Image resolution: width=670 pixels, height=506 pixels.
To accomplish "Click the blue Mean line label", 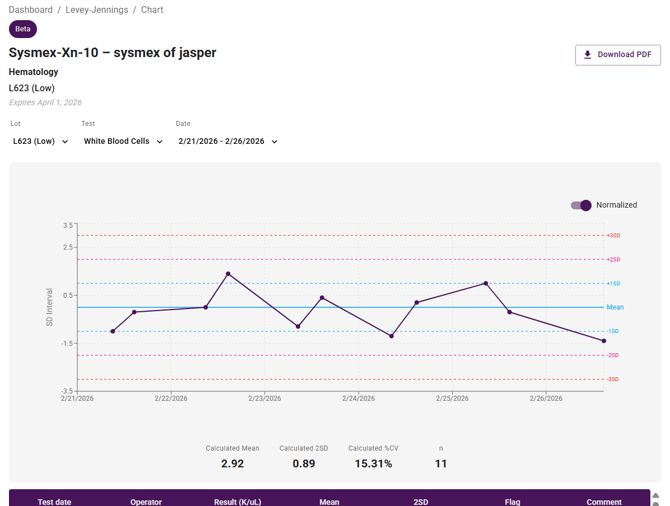I will pyautogui.click(x=614, y=308).
